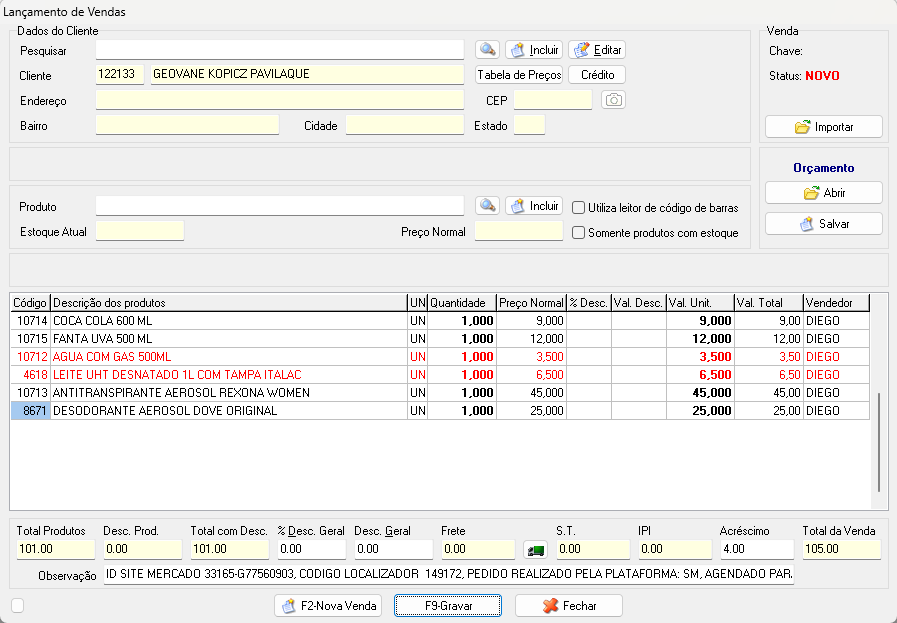The width and height of the screenshot is (897, 623).
Task: Click the customer search magnifier icon
Action: pos(487,49)
